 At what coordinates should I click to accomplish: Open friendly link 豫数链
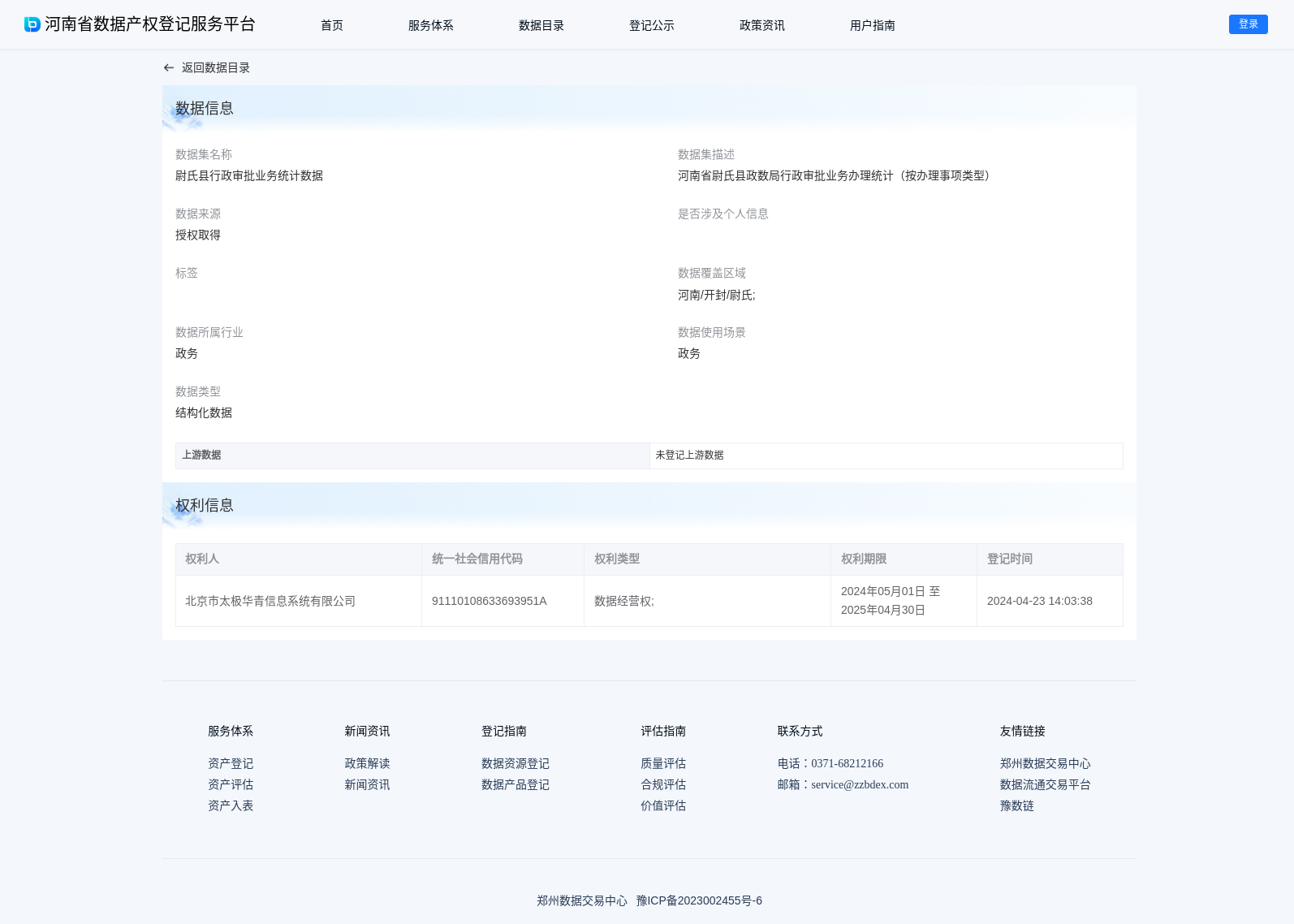coord(1017,805)
